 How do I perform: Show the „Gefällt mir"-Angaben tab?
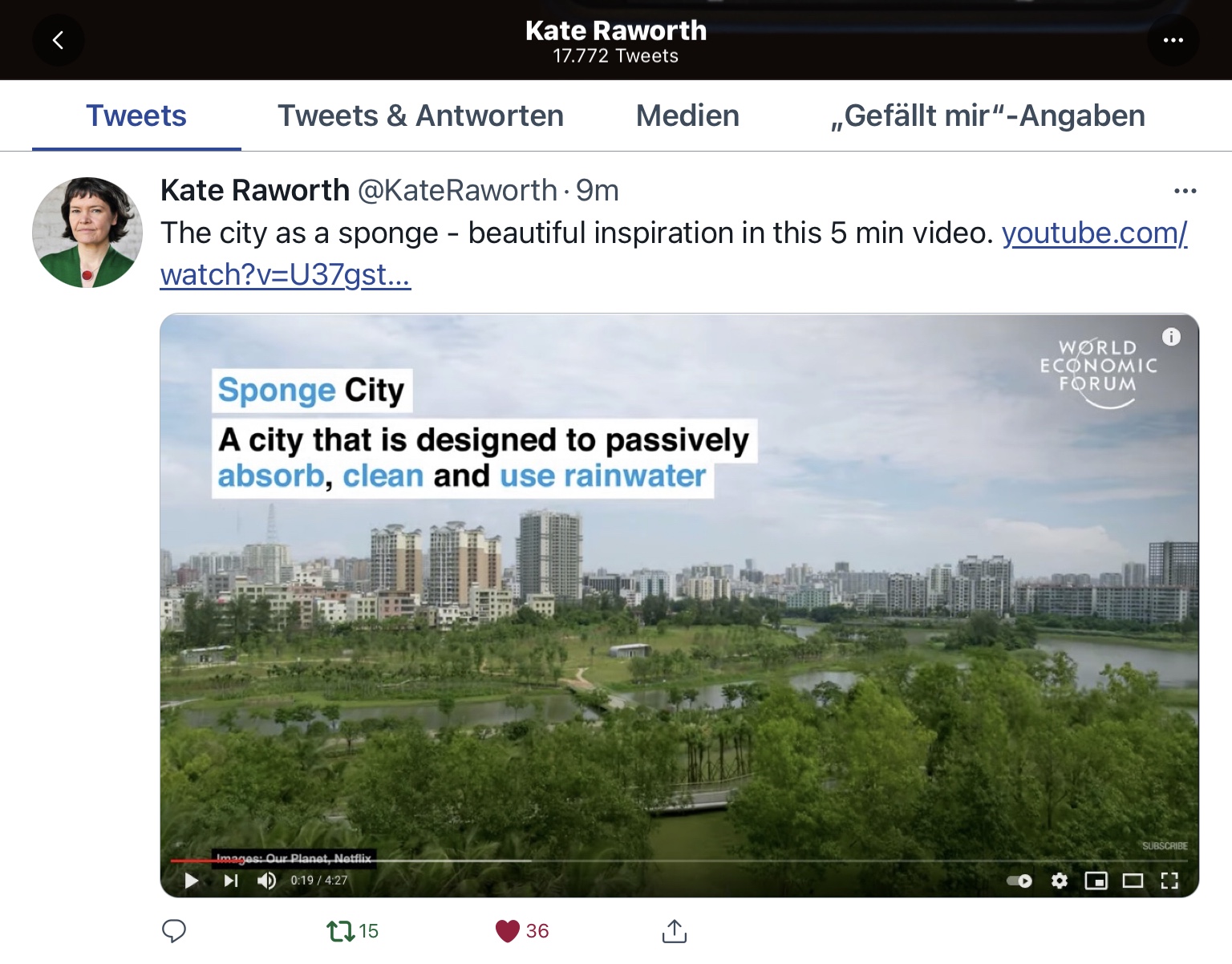(x=987, y=116)
